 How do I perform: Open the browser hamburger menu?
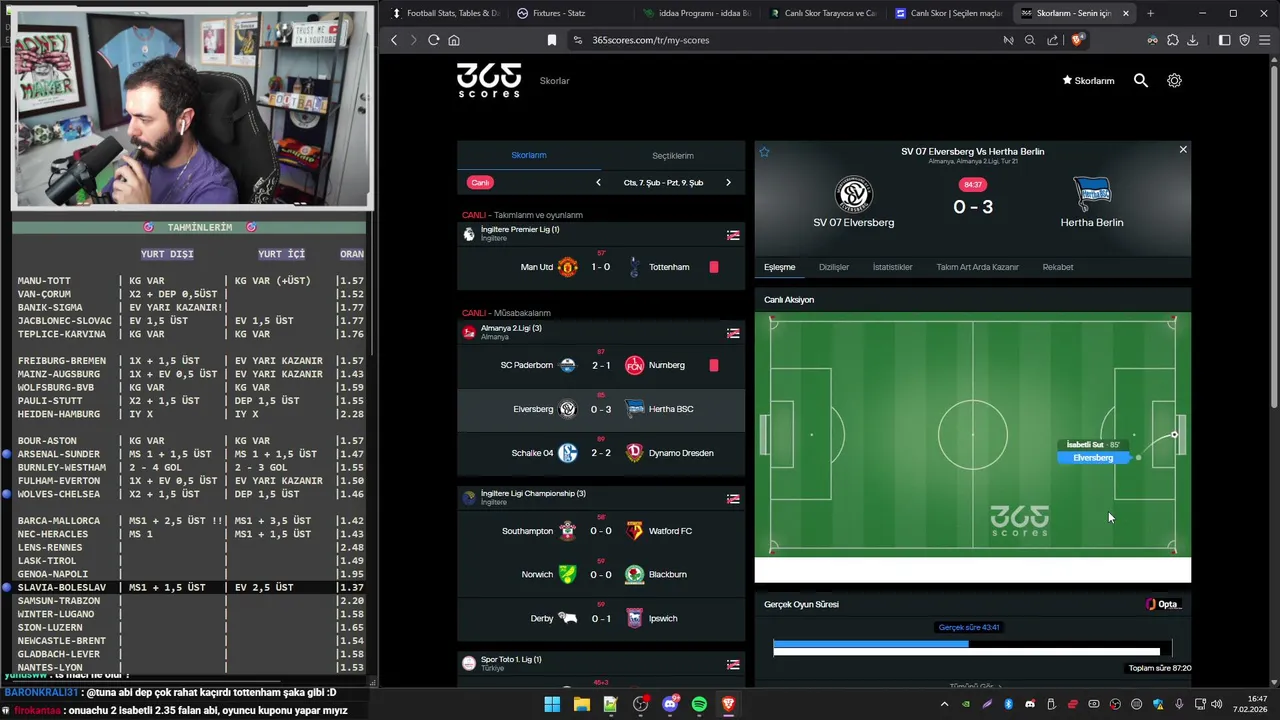point(1265,40)
